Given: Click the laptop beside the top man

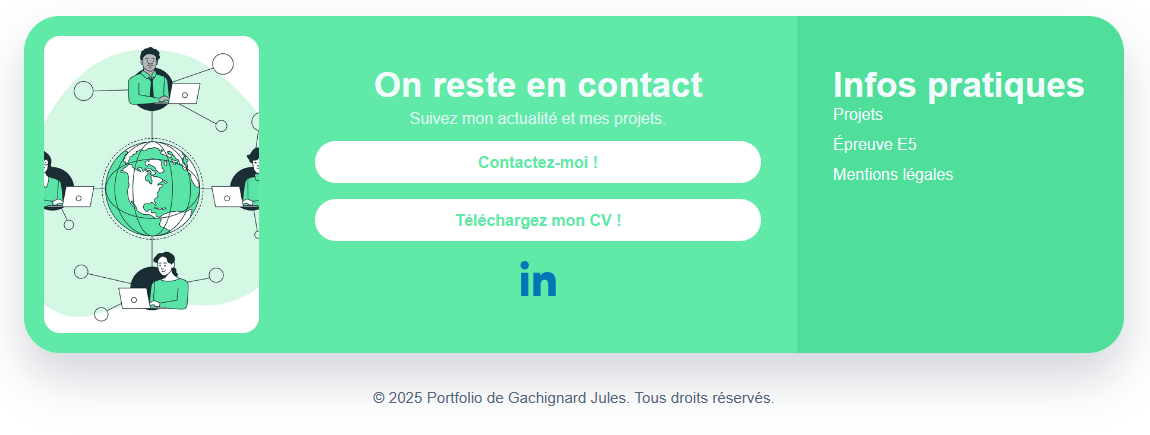Looking at the screenshot, I should tap(185, 94).
